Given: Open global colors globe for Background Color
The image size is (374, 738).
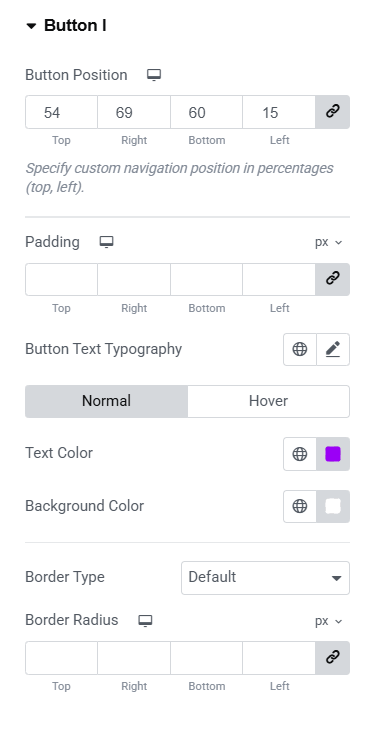Looking at the screenshot, I should [300, 506].
